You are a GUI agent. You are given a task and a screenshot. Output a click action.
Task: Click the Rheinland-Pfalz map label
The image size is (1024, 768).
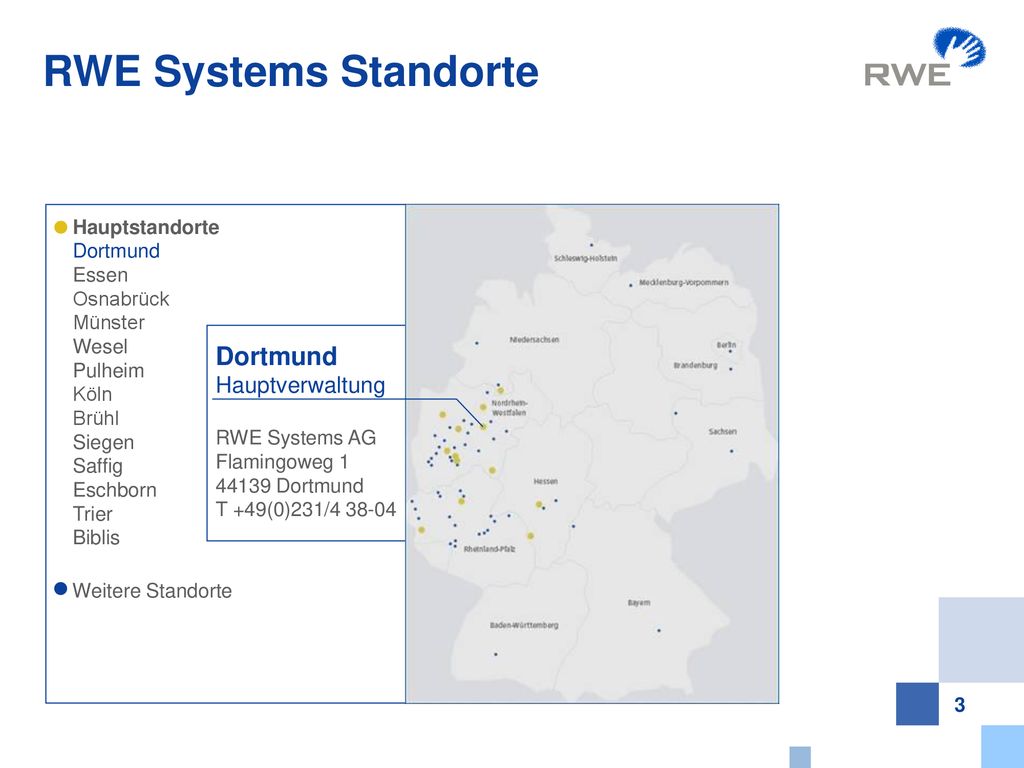(489, 549)
